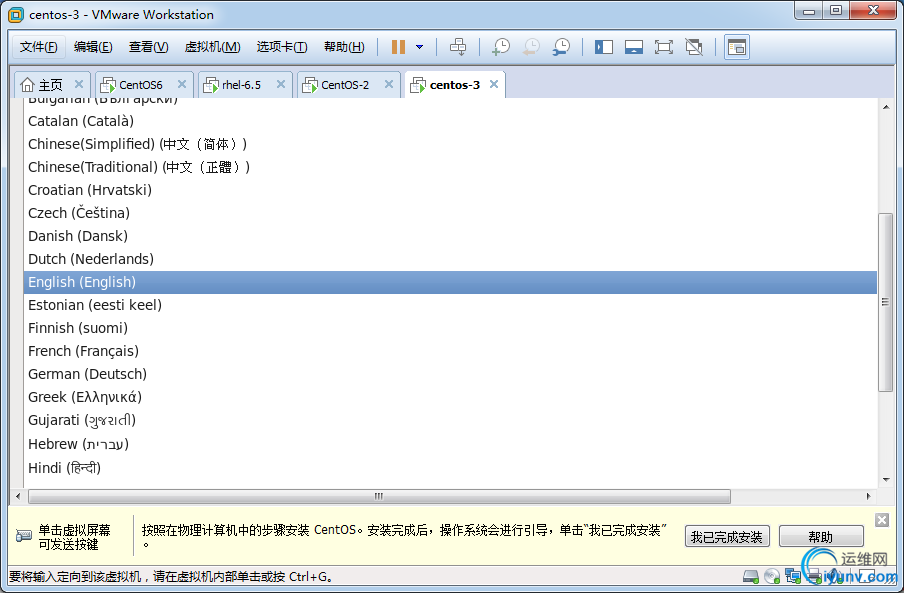Close the CentOS6 tab
904x593 pixels.
coord(182,84)
